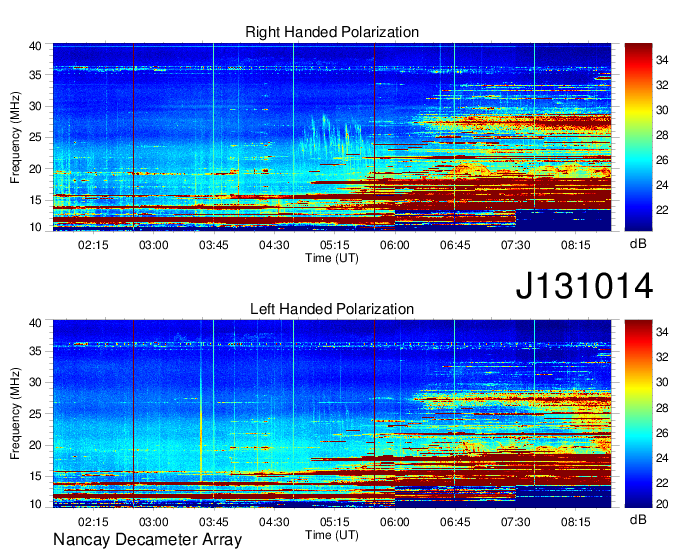
Task: Click the 20 MHz tick on Right Handed plot
Action: 35,170
